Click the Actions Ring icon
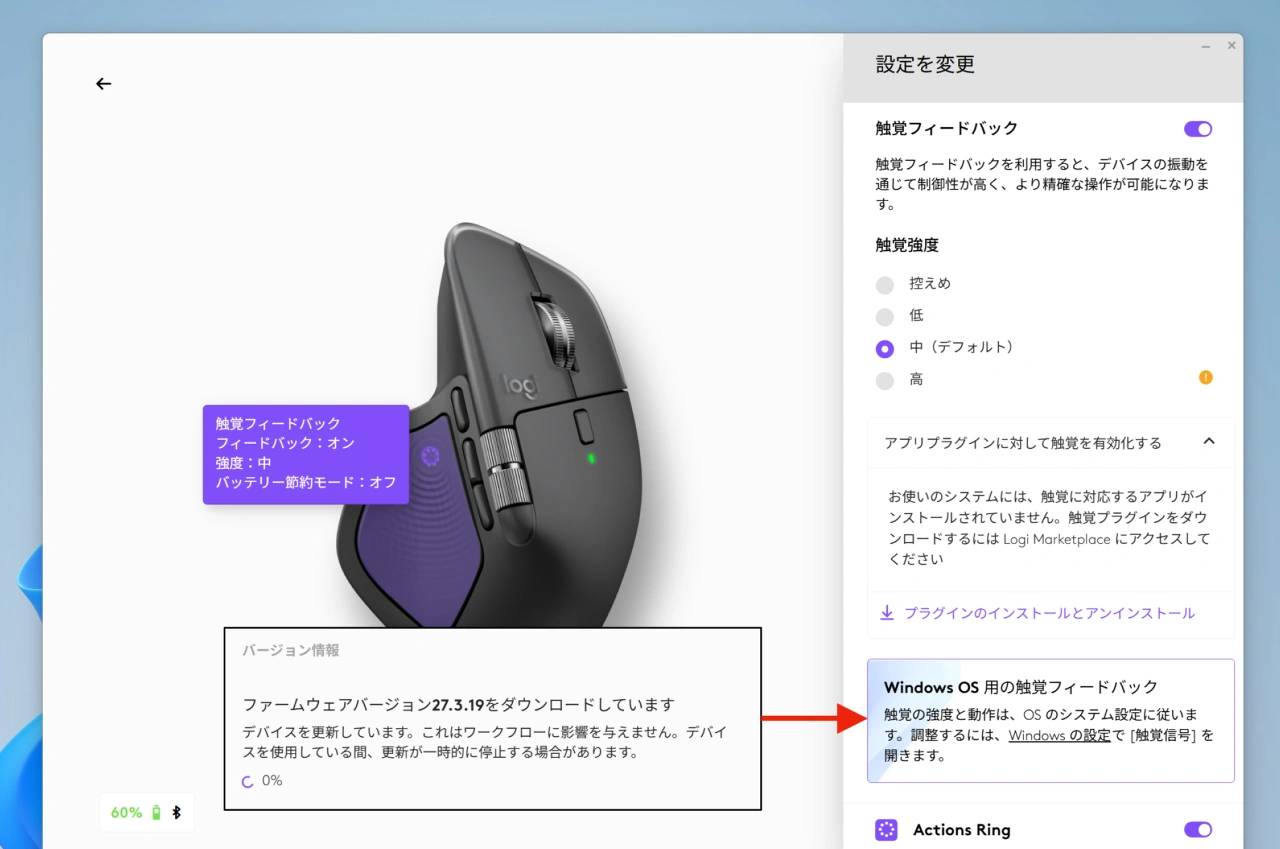Image resolution: width=1280 pixels, height=849 pixels. (x=886, y=830)
